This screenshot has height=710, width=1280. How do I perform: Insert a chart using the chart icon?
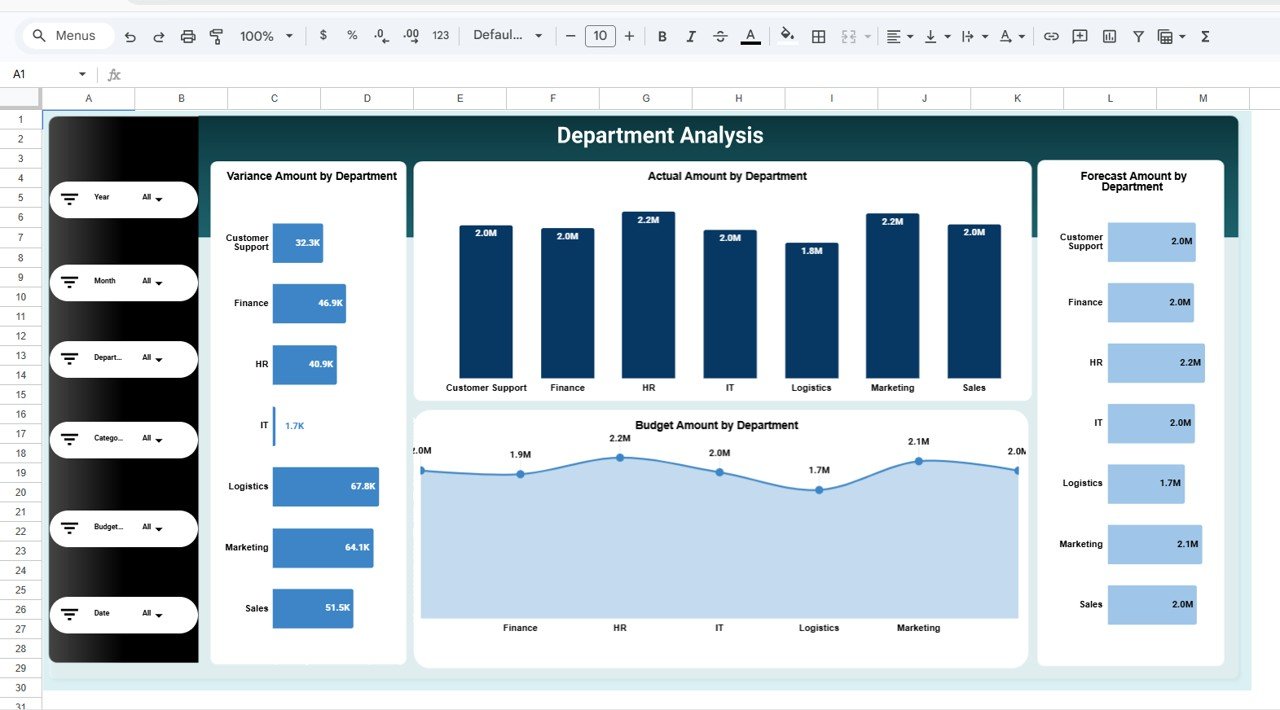click(x=1109, y=35)
